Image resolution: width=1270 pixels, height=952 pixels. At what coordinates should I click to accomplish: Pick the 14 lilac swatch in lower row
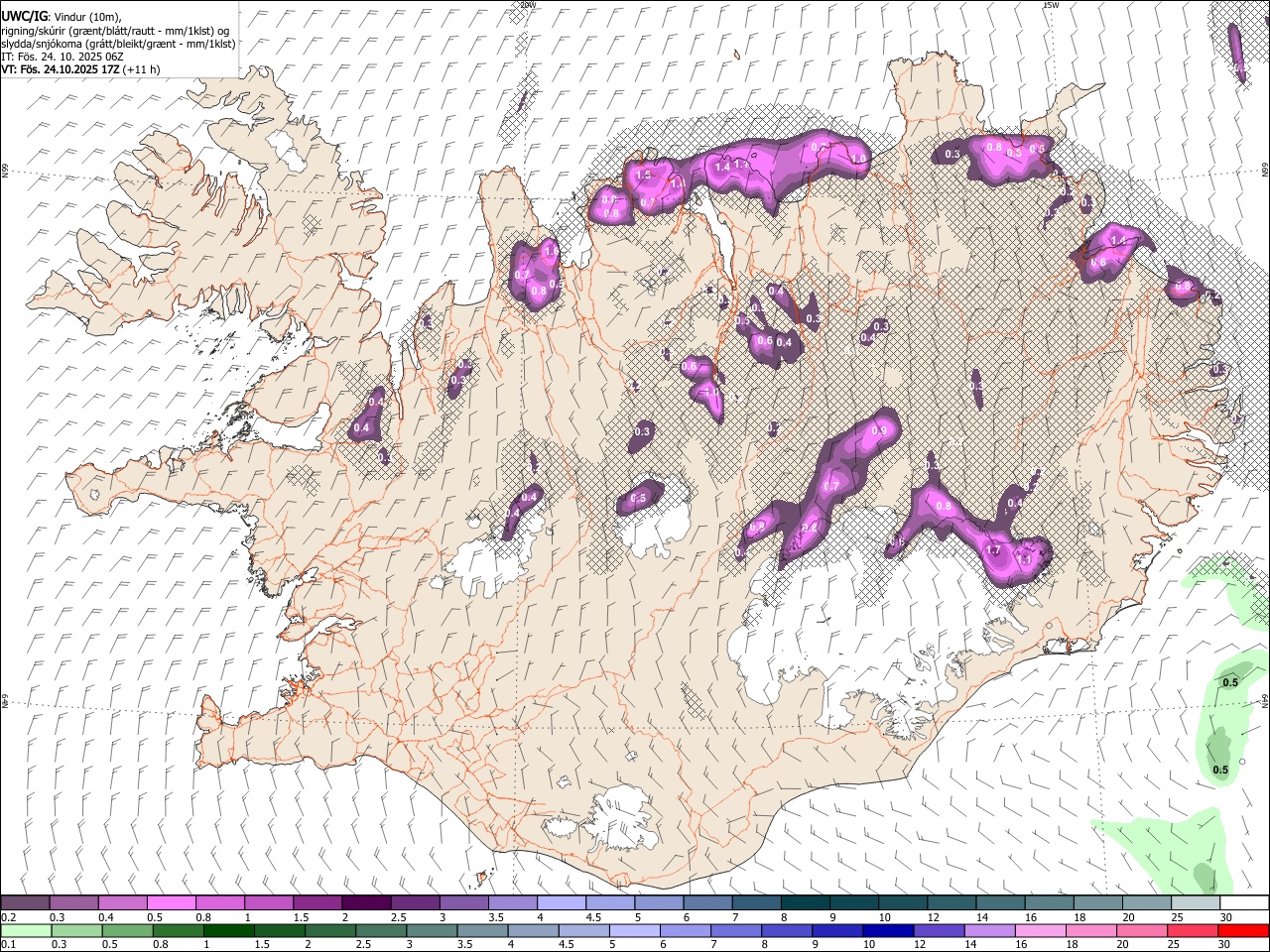coord(988,930)
